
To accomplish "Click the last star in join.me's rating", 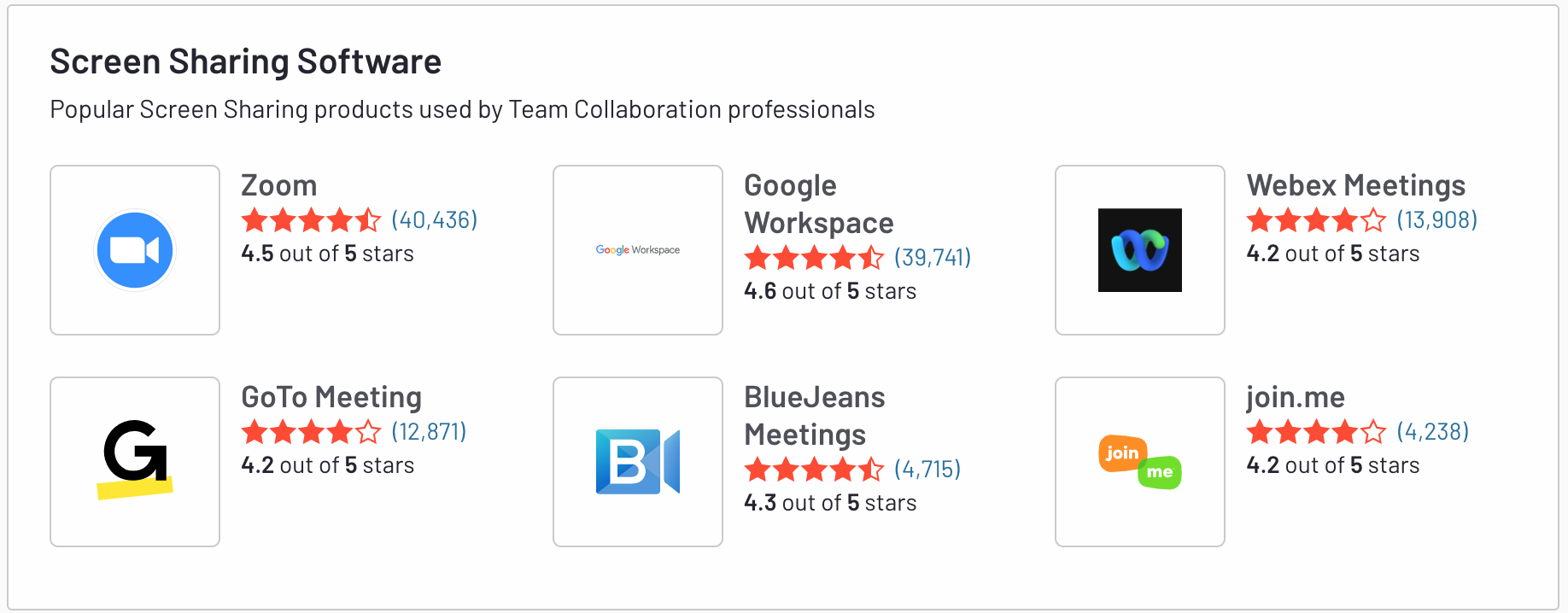I will point(1375,431).
